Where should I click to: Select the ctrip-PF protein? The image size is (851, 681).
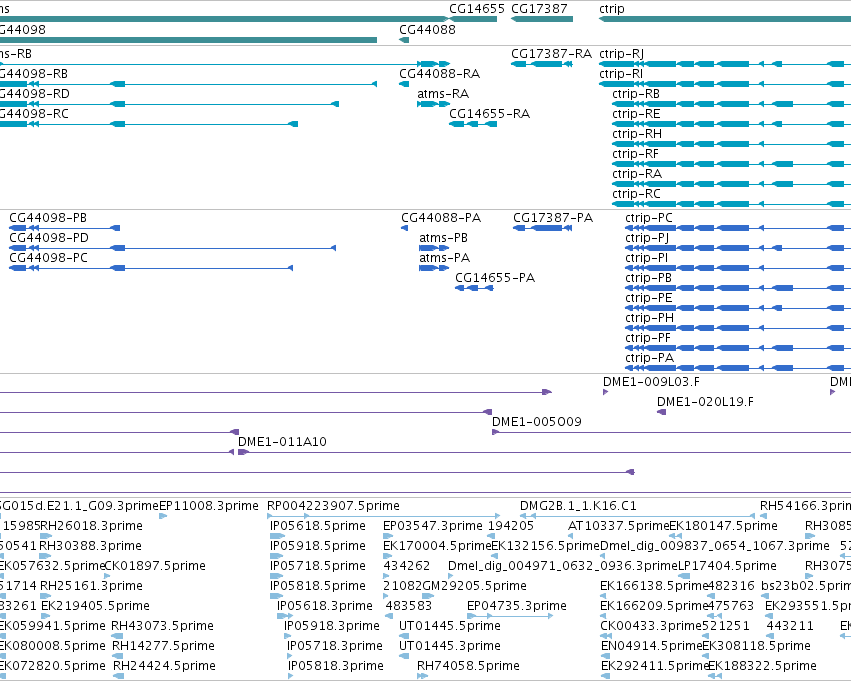738,348
